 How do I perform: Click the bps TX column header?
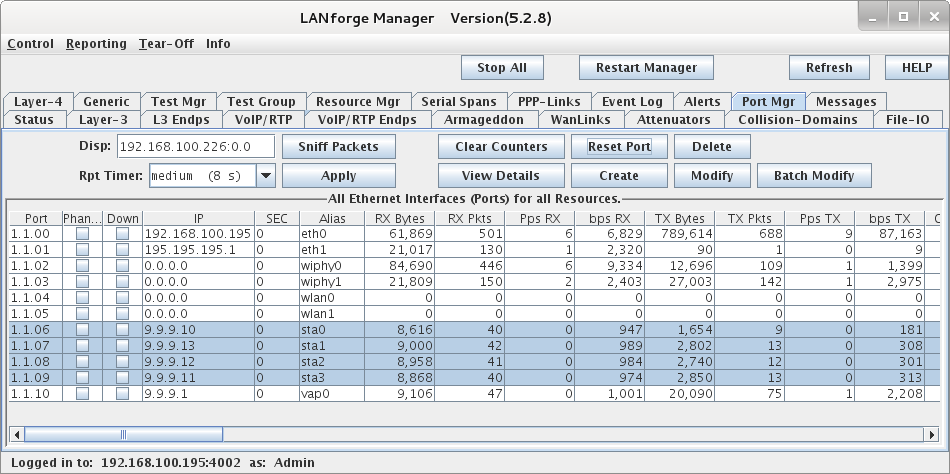click(x=889, y=218)
